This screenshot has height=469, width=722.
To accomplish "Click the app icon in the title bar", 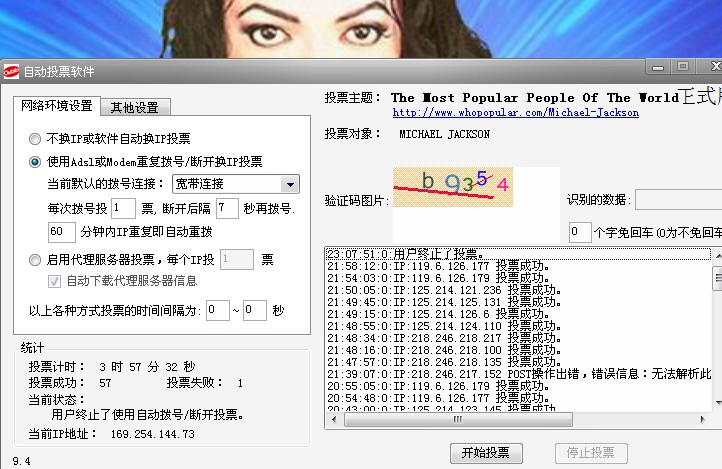I will tap(11, 71).
